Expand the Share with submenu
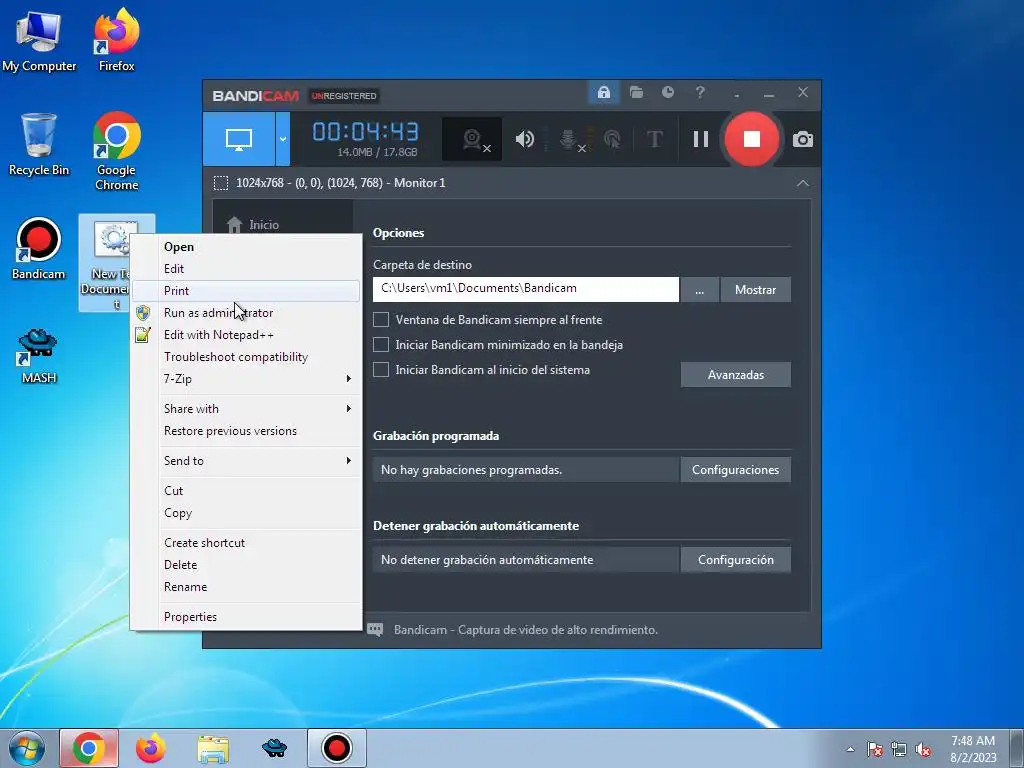The width and height of the screenshot is (1024, 768). point(246,409)
